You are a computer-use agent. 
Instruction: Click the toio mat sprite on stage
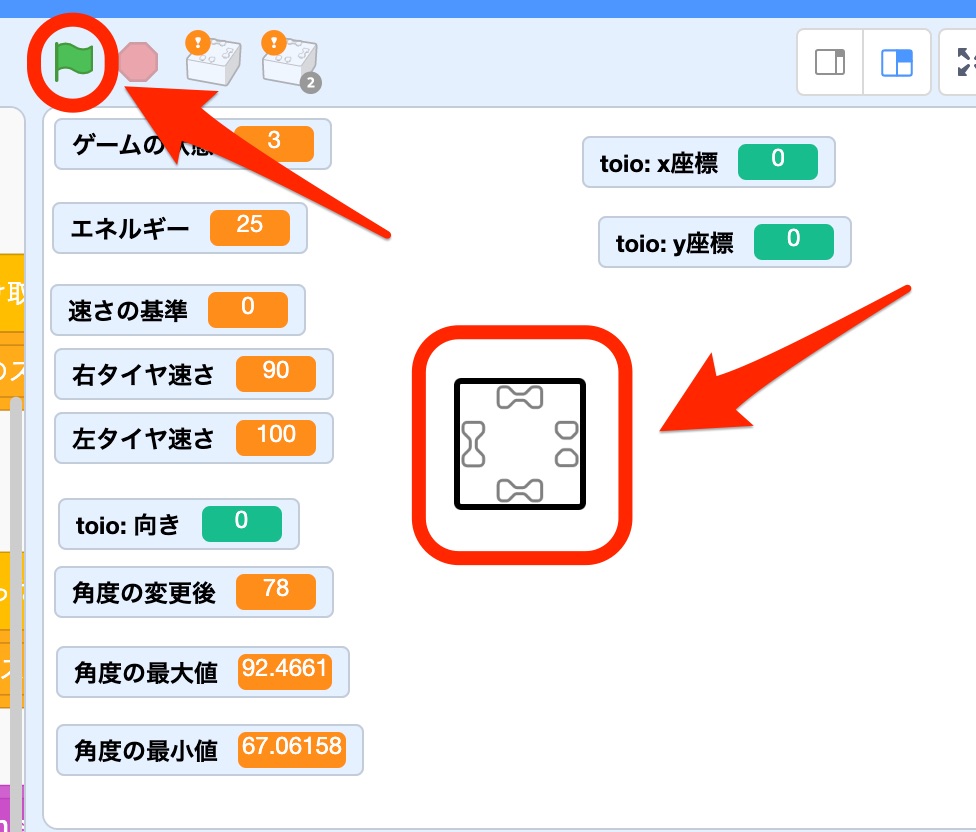[520, 444]
